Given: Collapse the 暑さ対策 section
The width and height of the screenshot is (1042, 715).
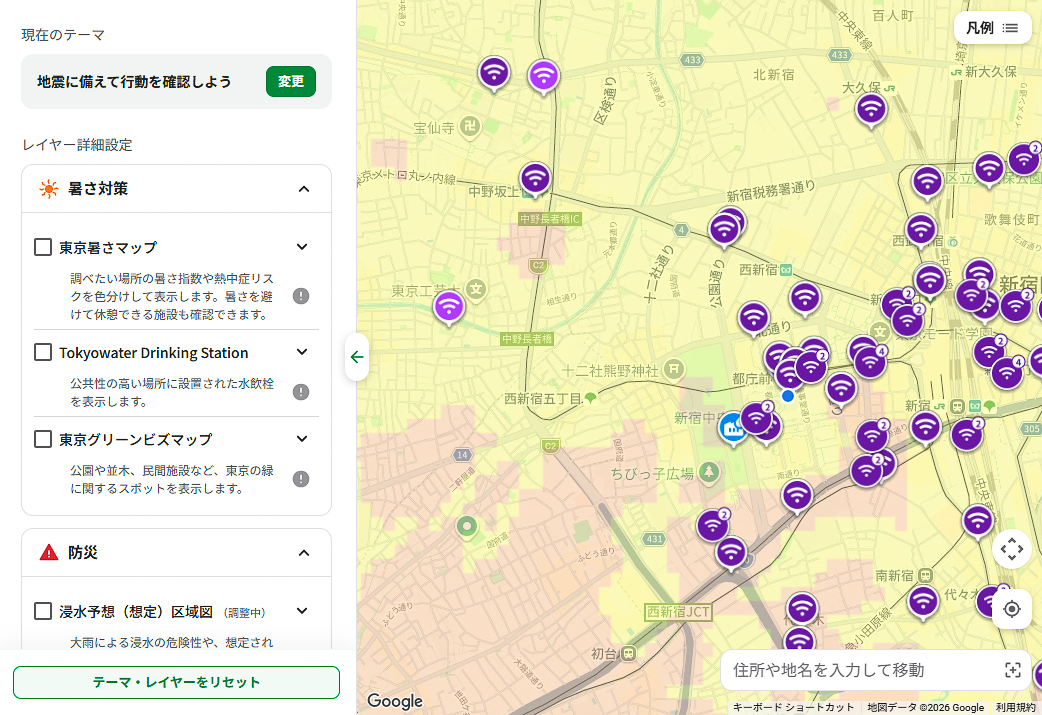Looking at the screenshot, I should pos(304,189).
